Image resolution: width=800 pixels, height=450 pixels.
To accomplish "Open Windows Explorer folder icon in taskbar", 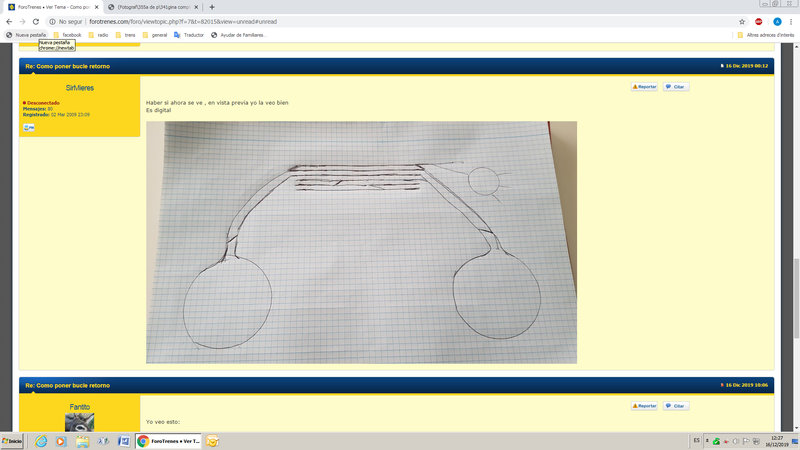I will (x=82, y=441).
